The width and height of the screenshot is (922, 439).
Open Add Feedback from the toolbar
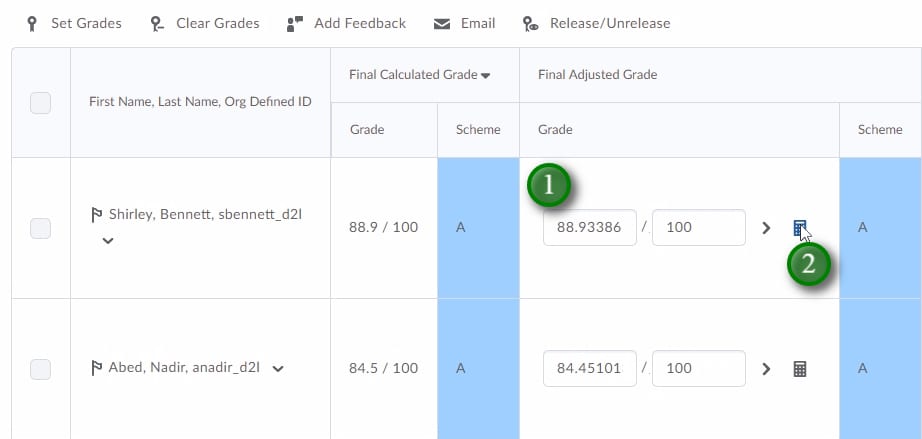tap(346, 23)
